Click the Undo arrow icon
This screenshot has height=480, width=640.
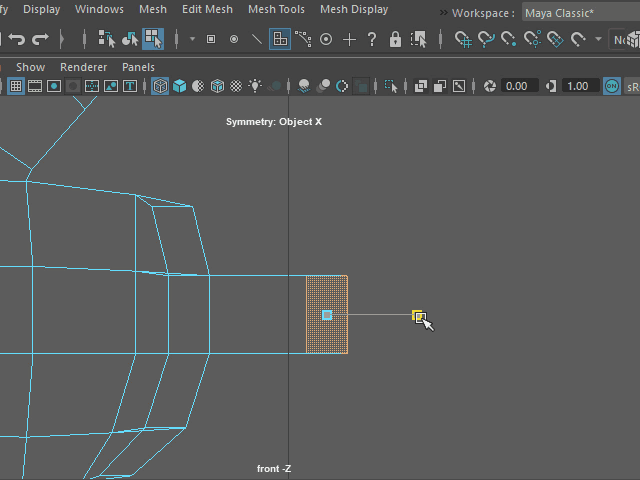[16, 40]
